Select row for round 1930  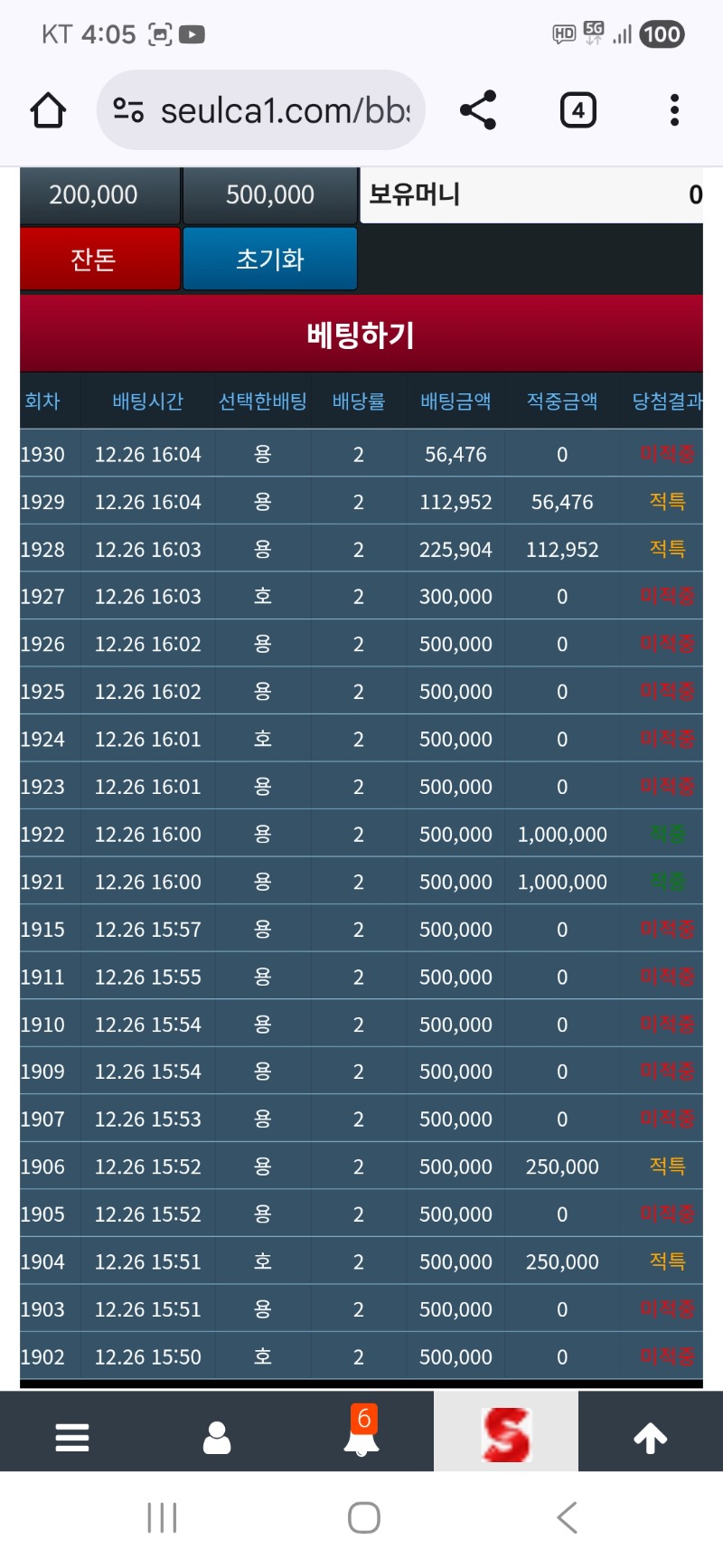point(361,454)
